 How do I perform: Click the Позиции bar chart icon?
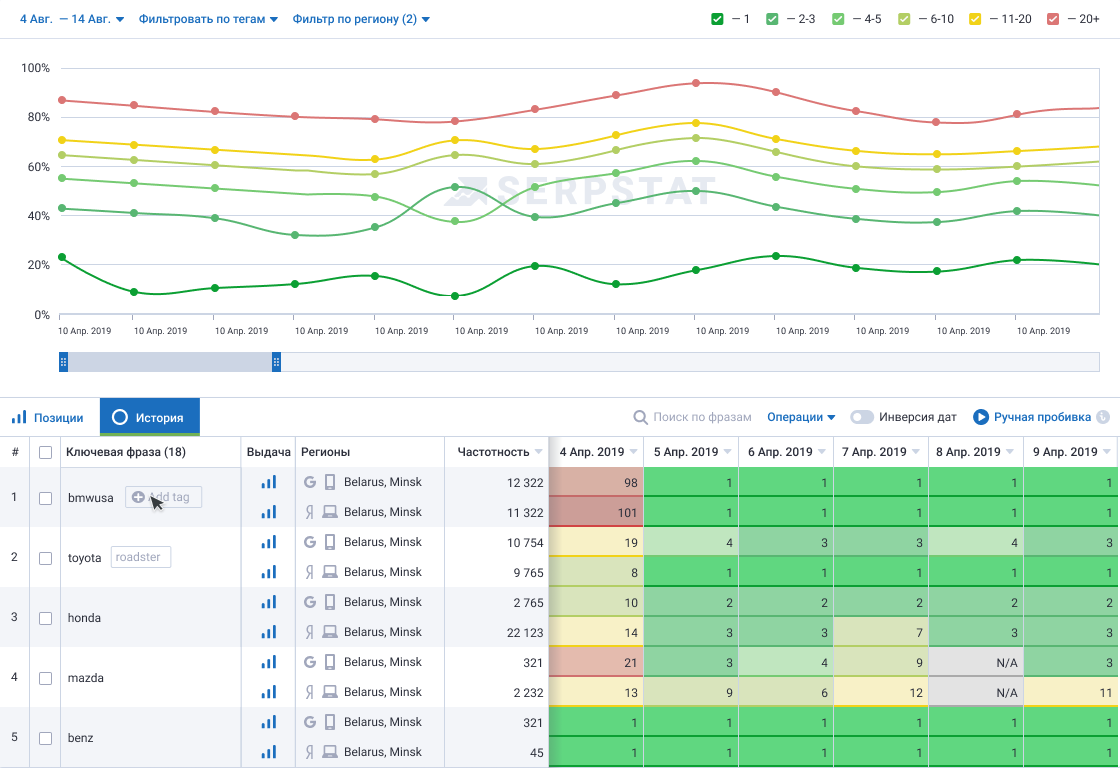point(19,417)
